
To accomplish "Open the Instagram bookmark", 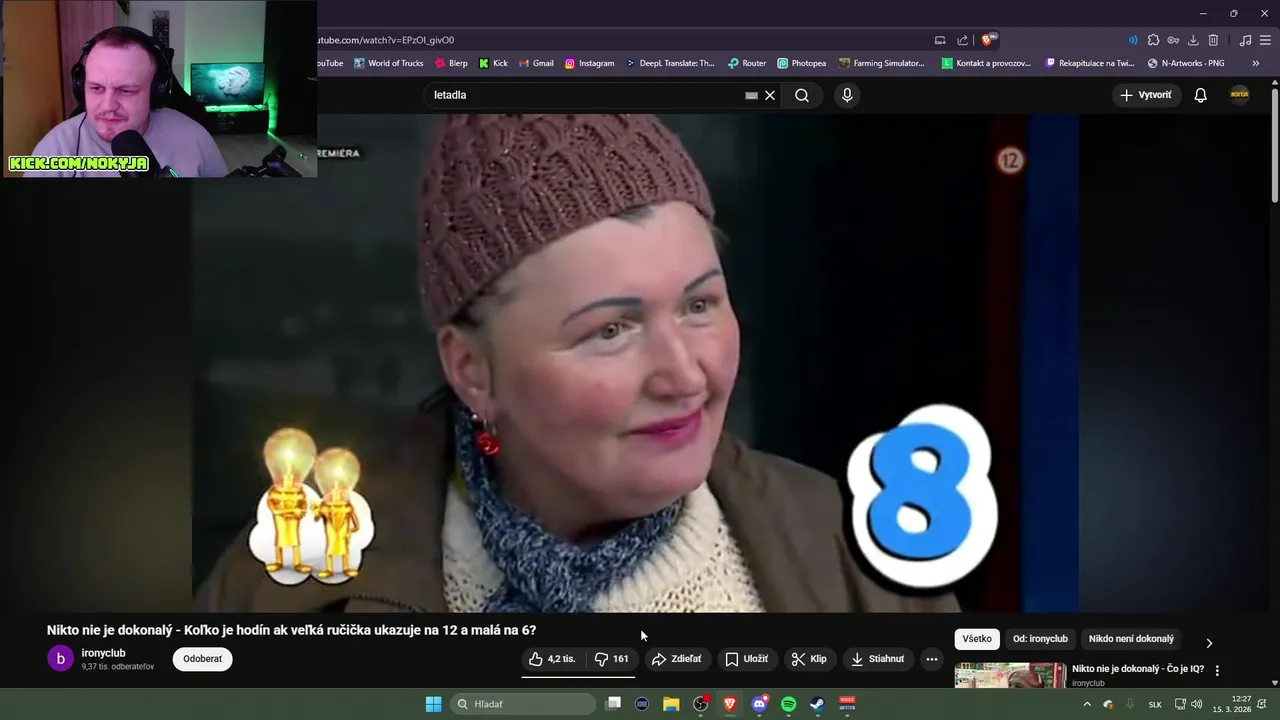I will [x=590, y=63].
